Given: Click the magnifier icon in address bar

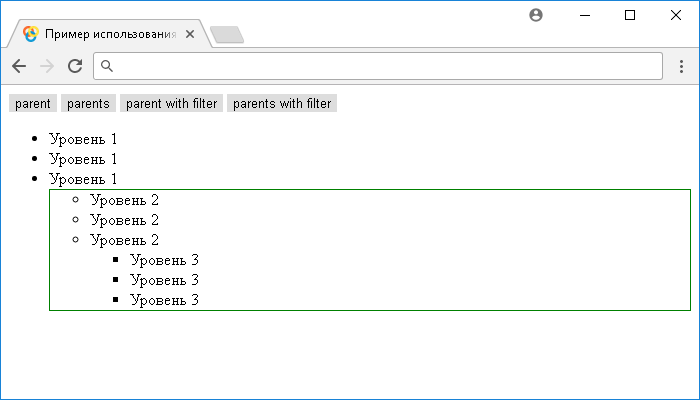Looking at the screenshot, I should pos(107,66).
